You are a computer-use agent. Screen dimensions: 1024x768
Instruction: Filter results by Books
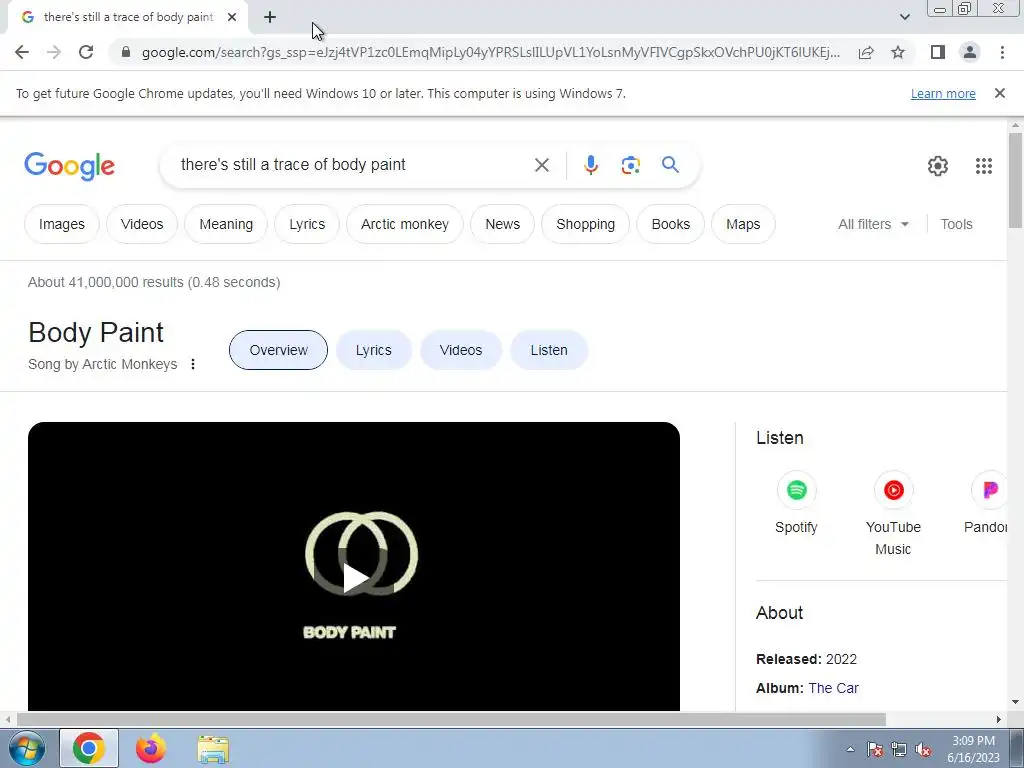[x=671, y=224]
